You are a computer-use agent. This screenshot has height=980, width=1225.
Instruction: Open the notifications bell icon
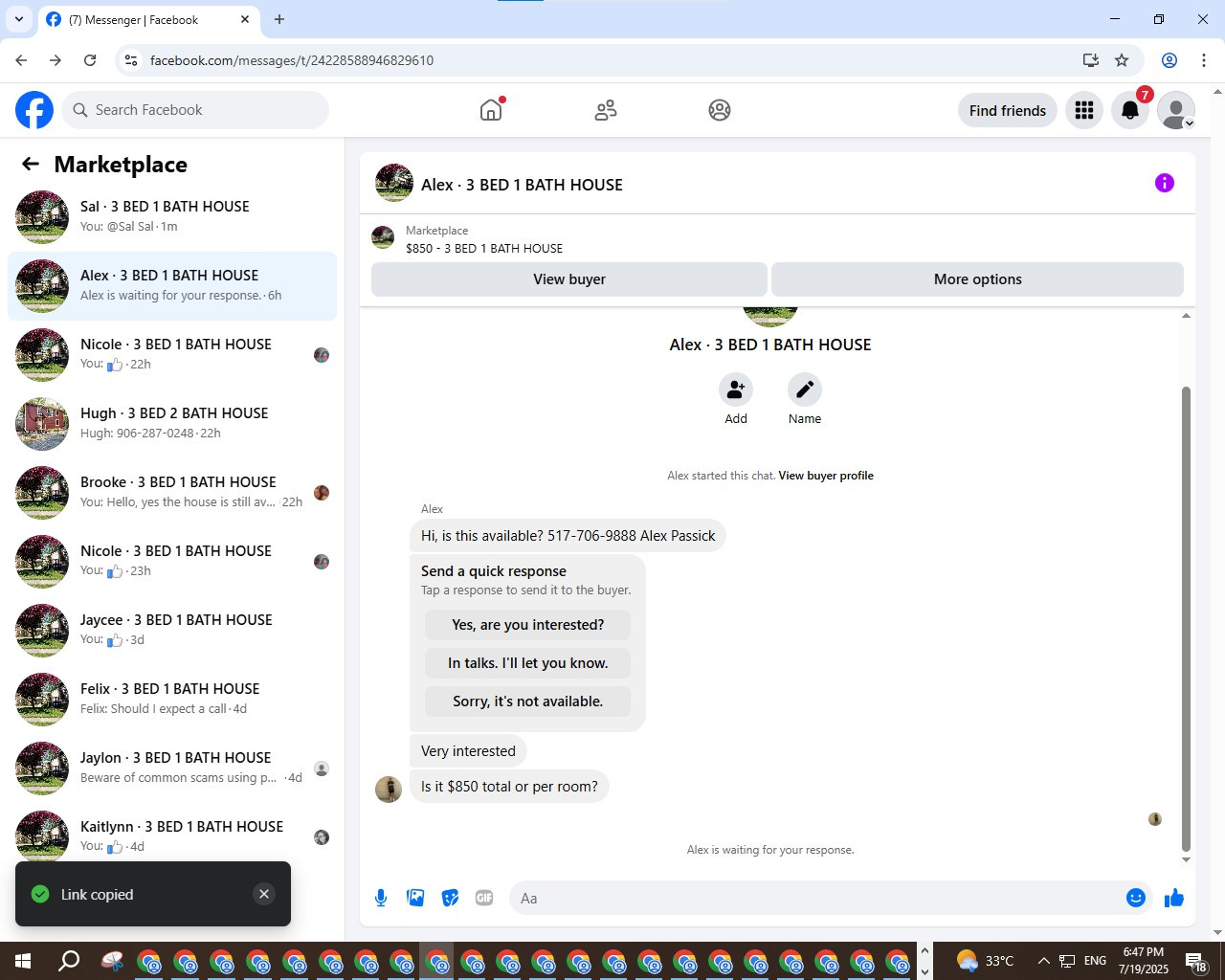(x=1130, y=110)
